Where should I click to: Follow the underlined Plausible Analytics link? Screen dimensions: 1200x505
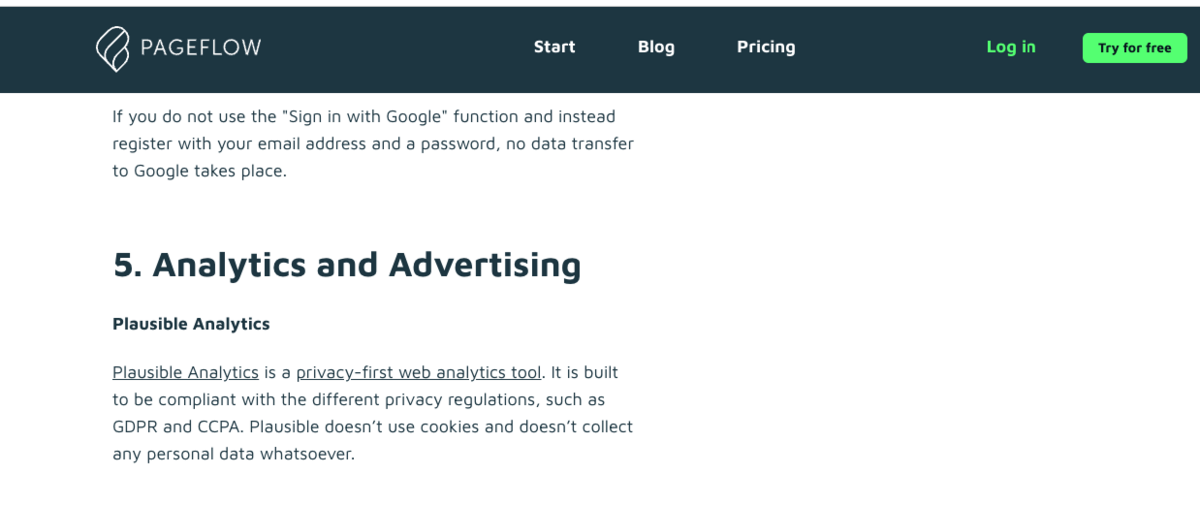pos(185,372)
